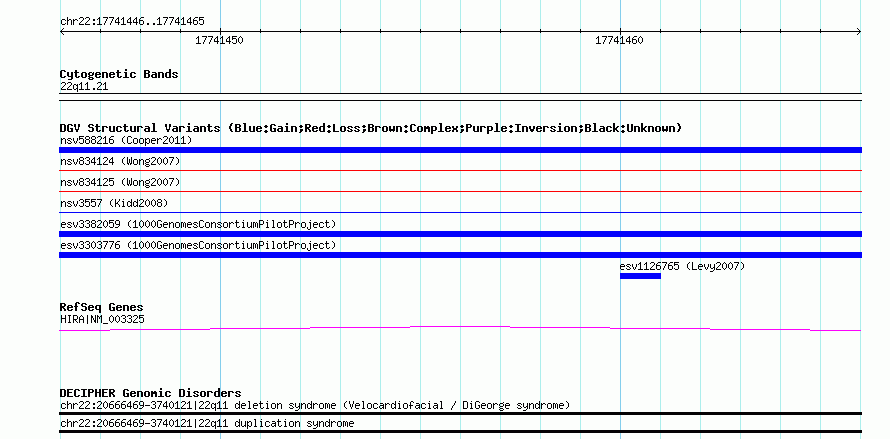Screen dimensions: 890x439
Task: Click the short blue bar under esv1126765
Action: [640, 276]
